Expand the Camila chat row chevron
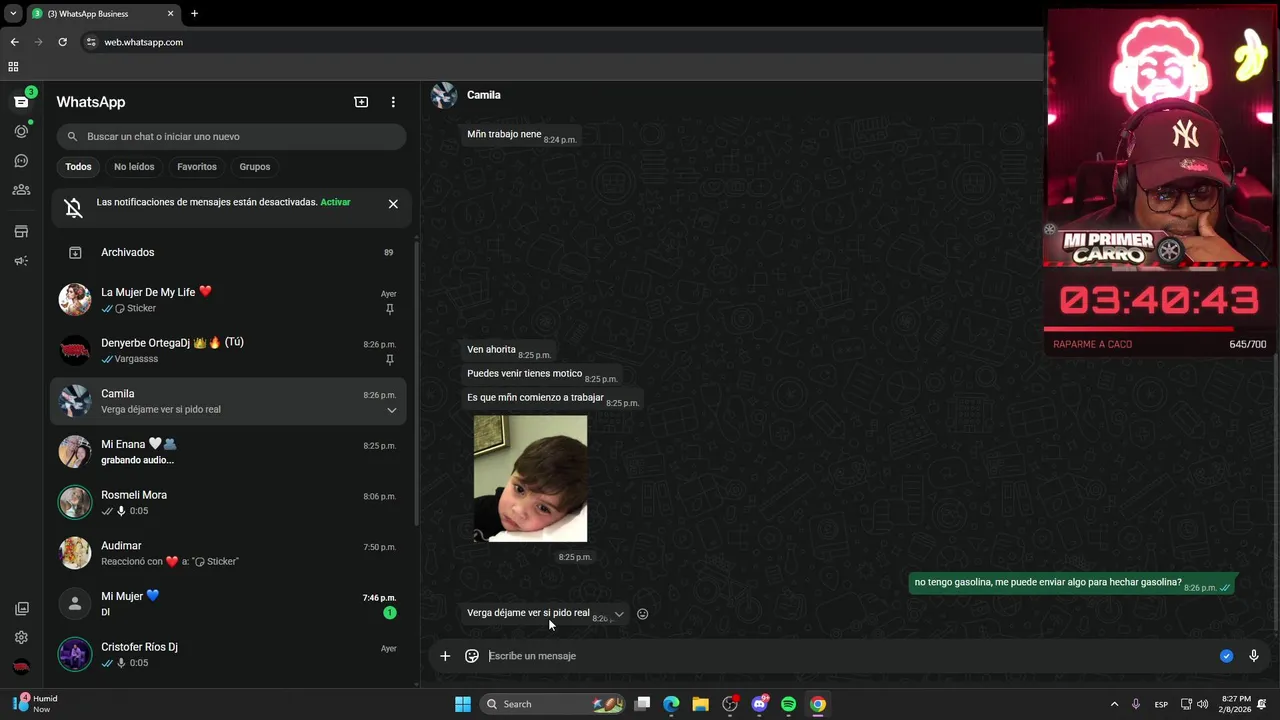The image size is (1280, 720). pos(391,410)
